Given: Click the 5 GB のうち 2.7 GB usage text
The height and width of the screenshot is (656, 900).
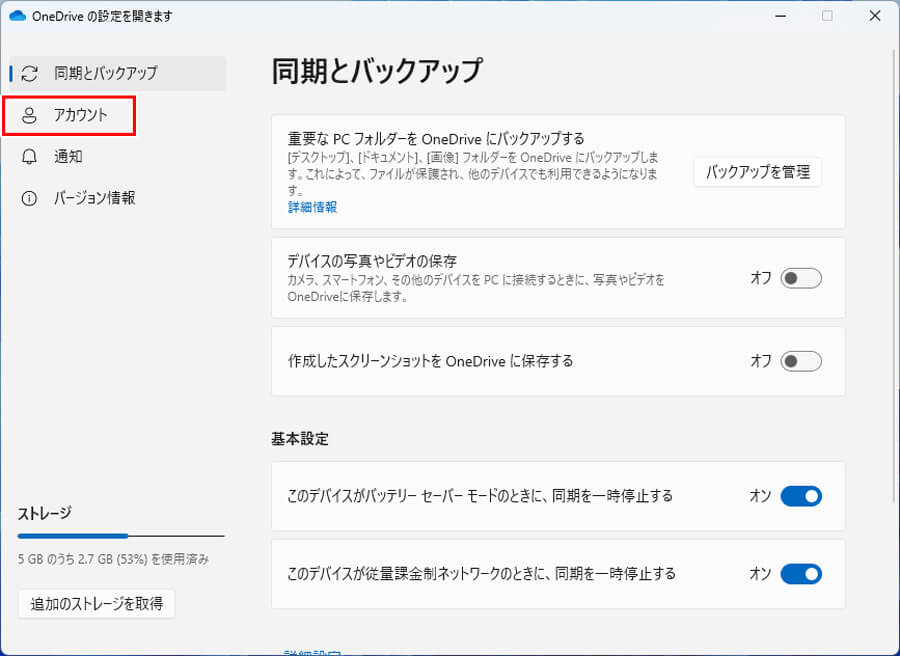Looking at the screenshot, I should click(x=113, y=559).
